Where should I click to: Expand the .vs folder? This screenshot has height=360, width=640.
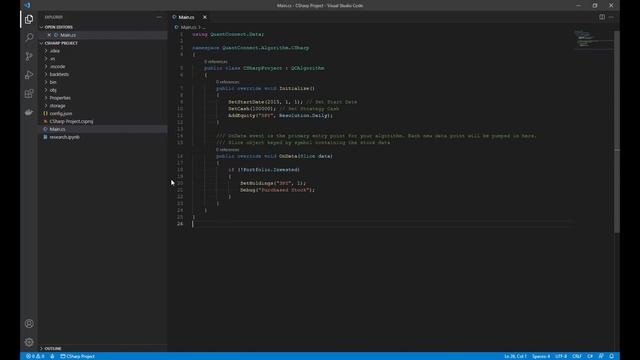point(52,59)
